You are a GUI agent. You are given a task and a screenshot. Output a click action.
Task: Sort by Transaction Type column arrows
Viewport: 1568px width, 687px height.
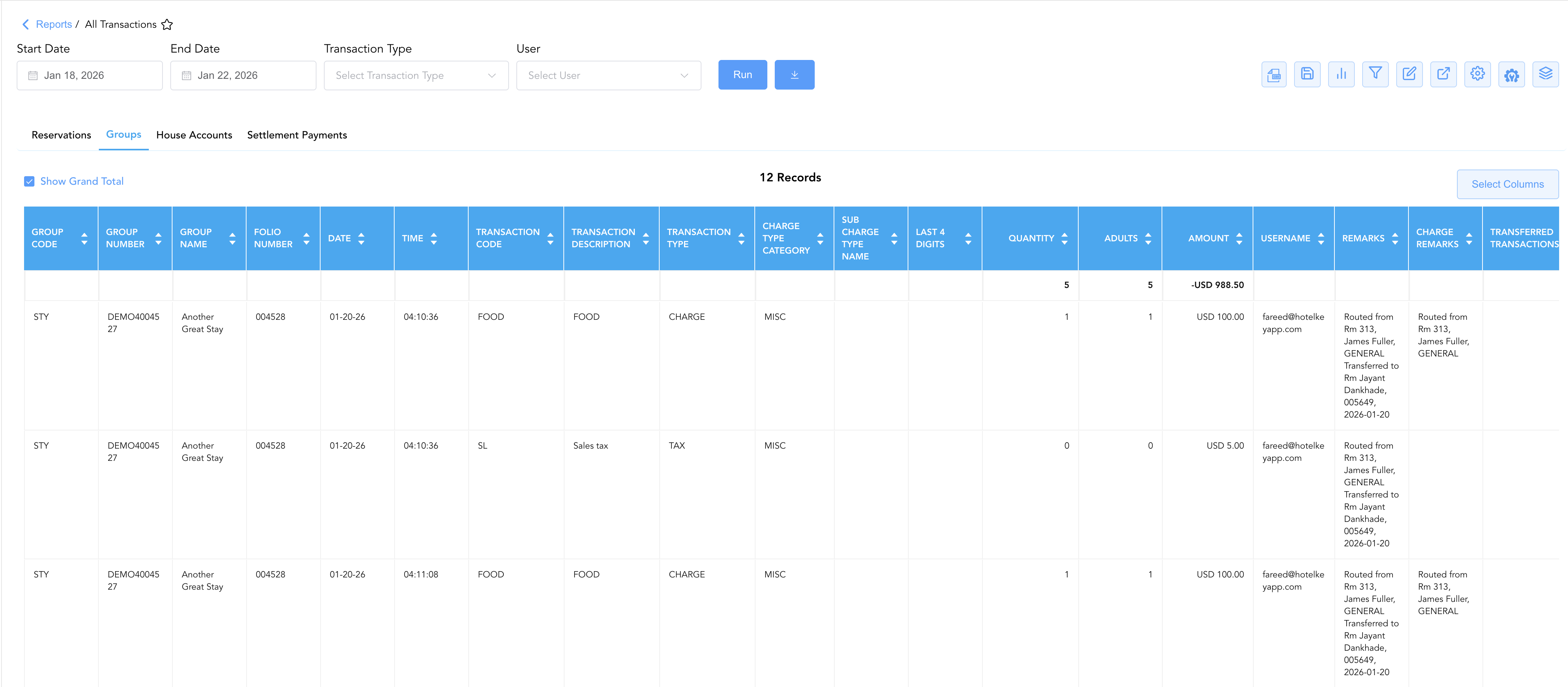click(x=741, y=238)
